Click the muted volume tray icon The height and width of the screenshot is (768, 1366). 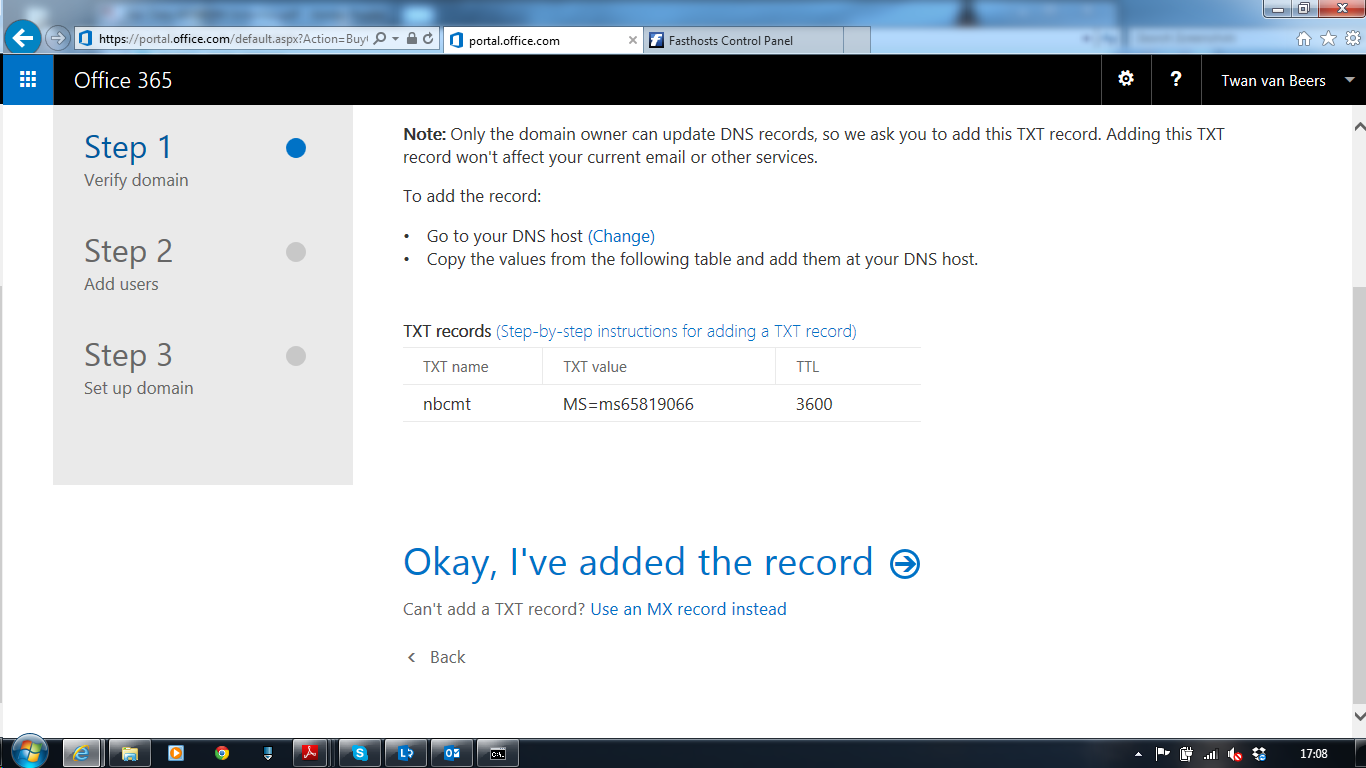click(x=1235, y=754)
